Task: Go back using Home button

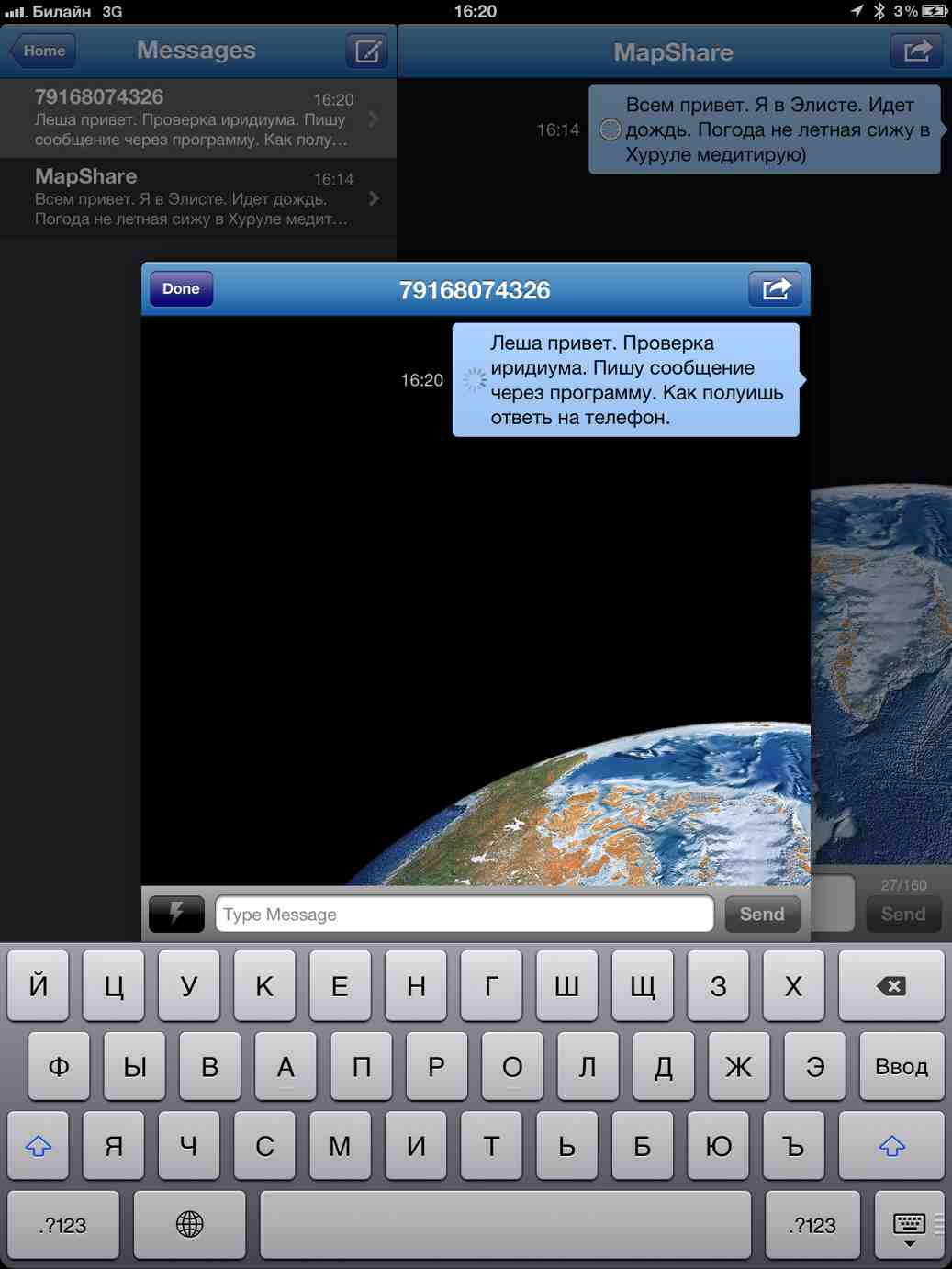Action: [42, 51]
